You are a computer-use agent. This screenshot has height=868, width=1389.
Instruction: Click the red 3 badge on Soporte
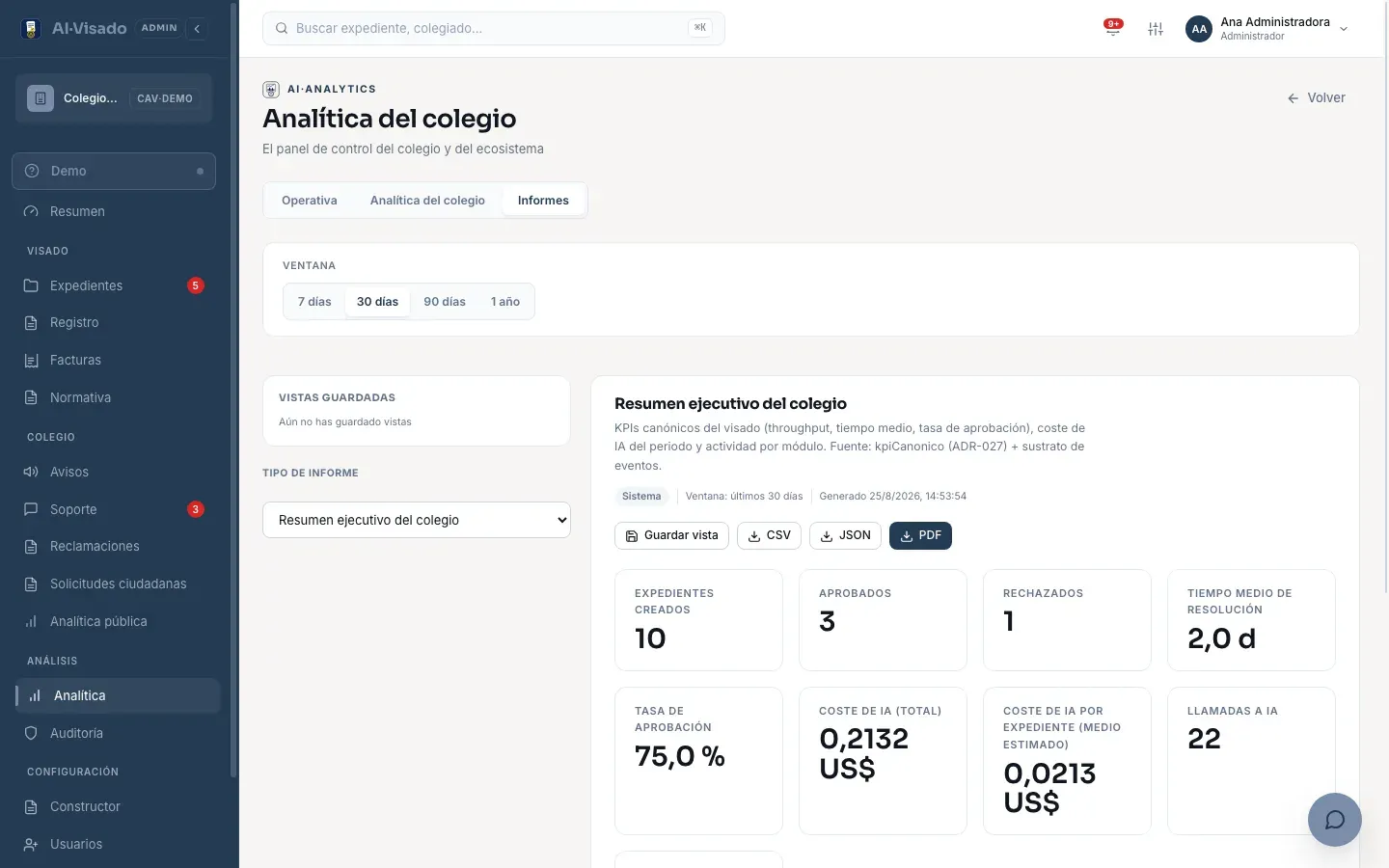[x=196, y=509]
